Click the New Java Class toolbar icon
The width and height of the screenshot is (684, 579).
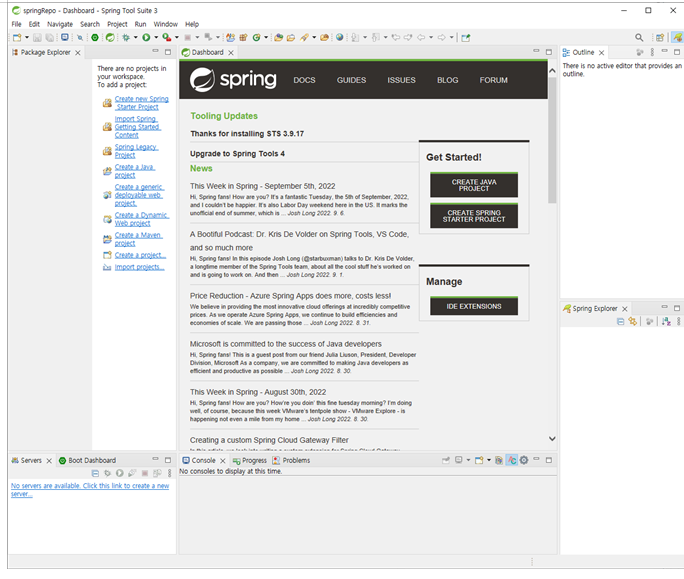pos(256,38)
